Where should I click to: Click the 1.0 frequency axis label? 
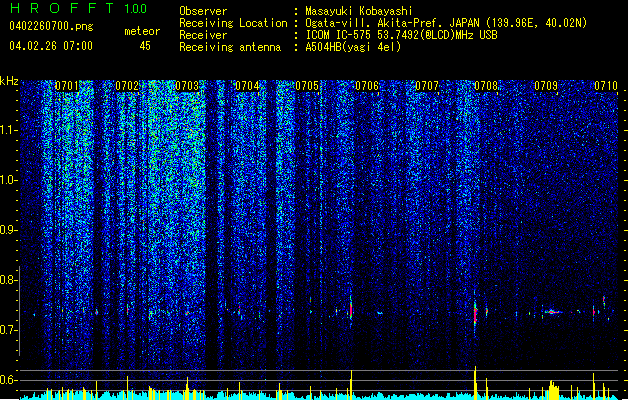(9, 180)
